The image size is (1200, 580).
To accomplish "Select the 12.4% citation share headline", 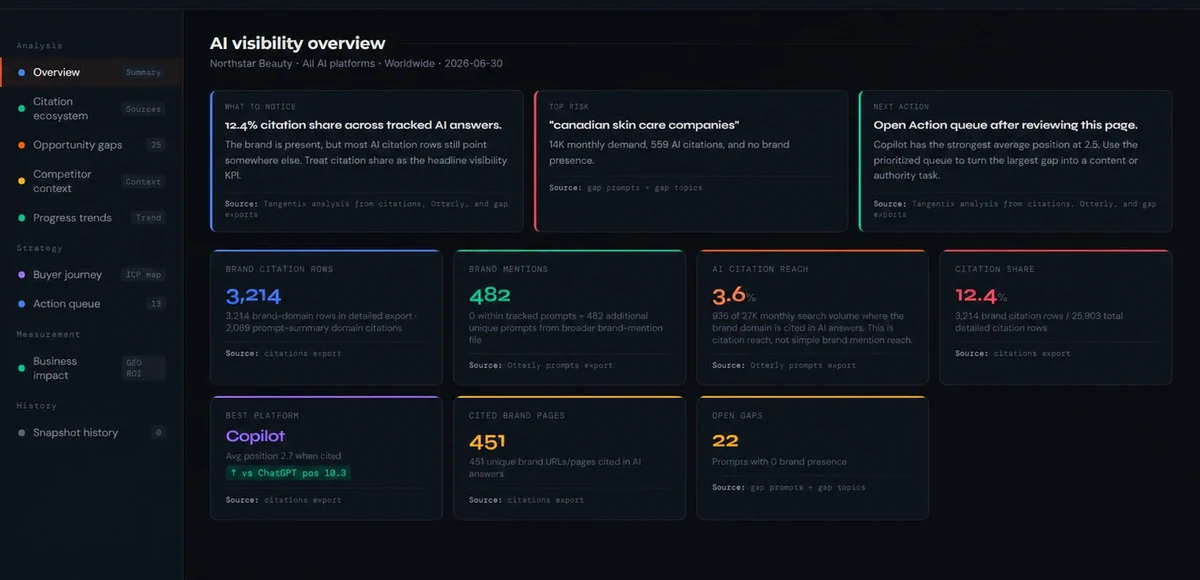I will [x=363, y=125].
